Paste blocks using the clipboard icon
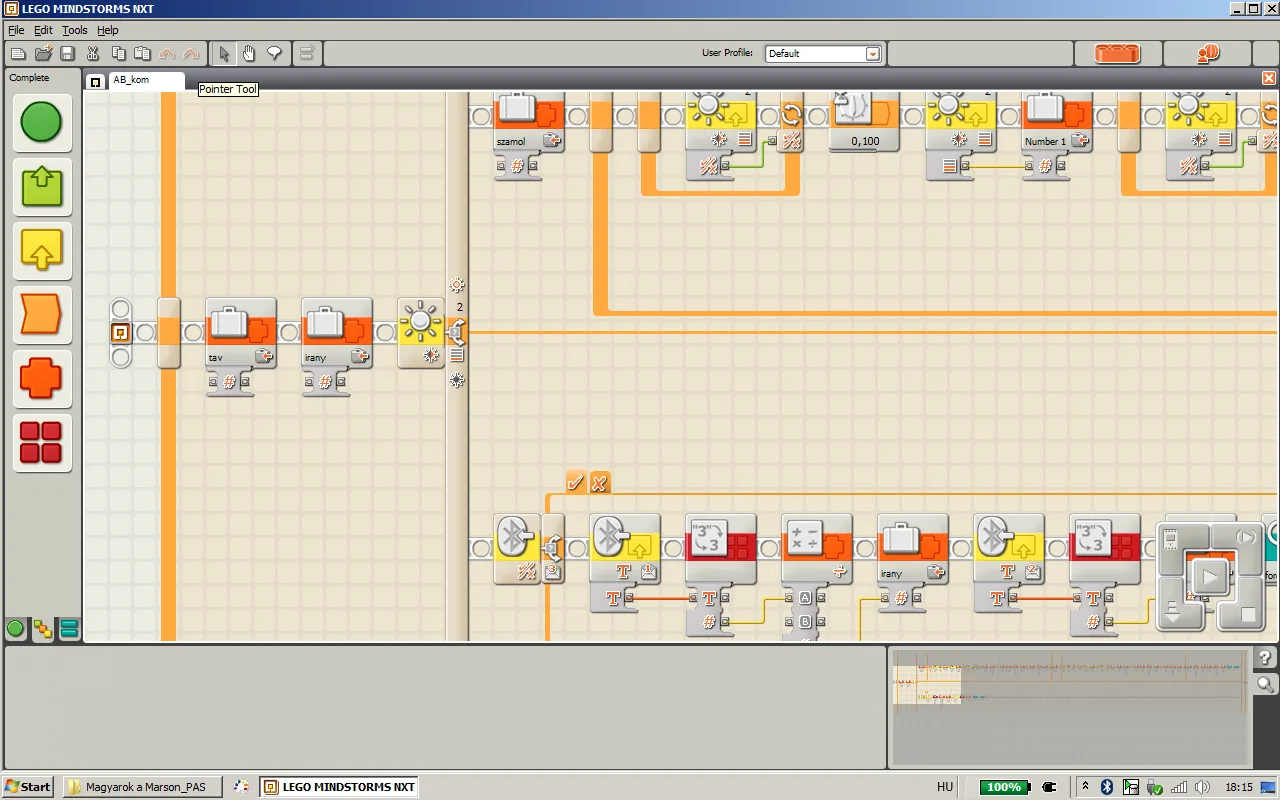The height and width of the screenshot is (800, 1280). [x=142, y=53]
